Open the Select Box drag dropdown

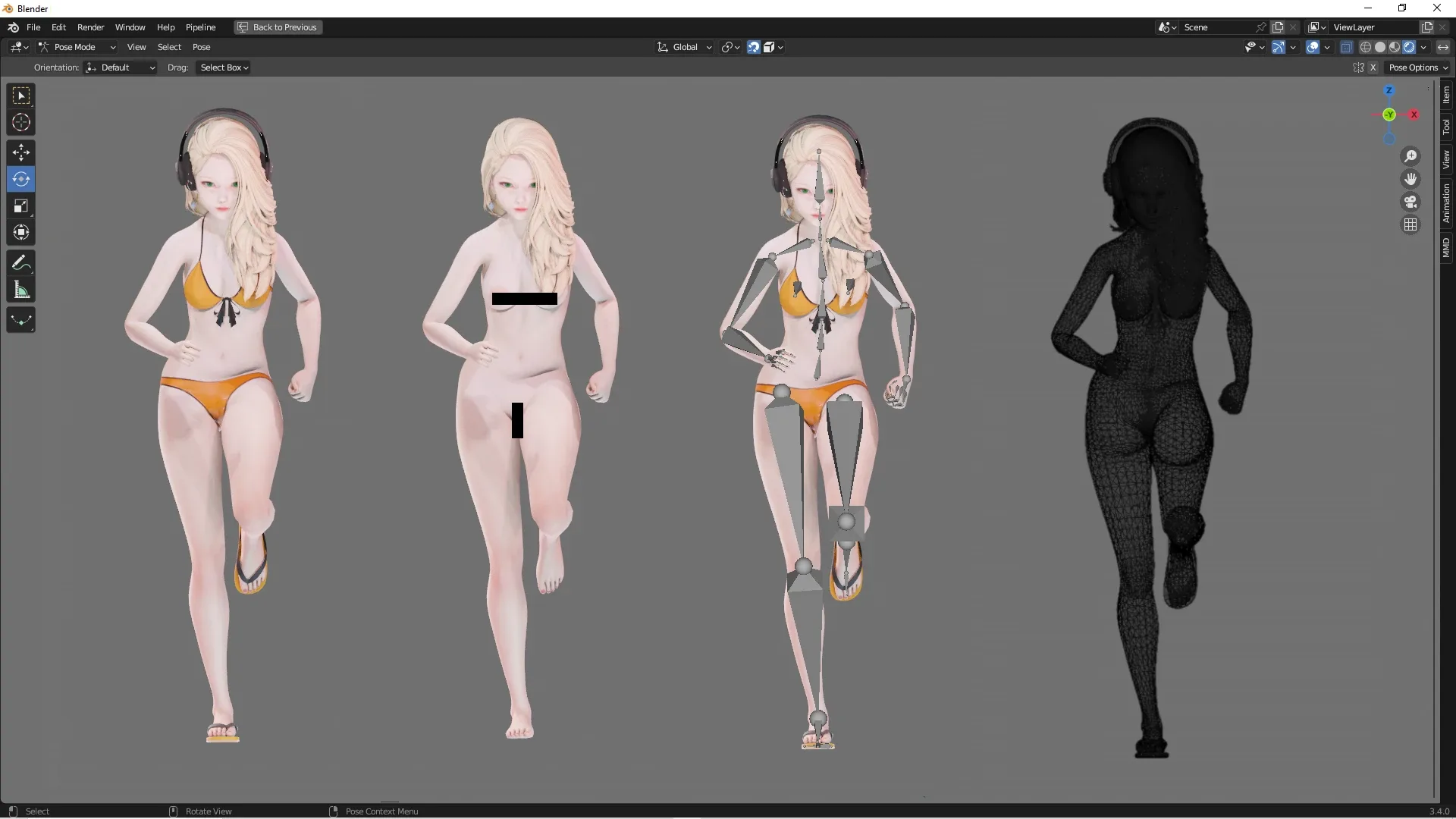(x=222, y=67)
